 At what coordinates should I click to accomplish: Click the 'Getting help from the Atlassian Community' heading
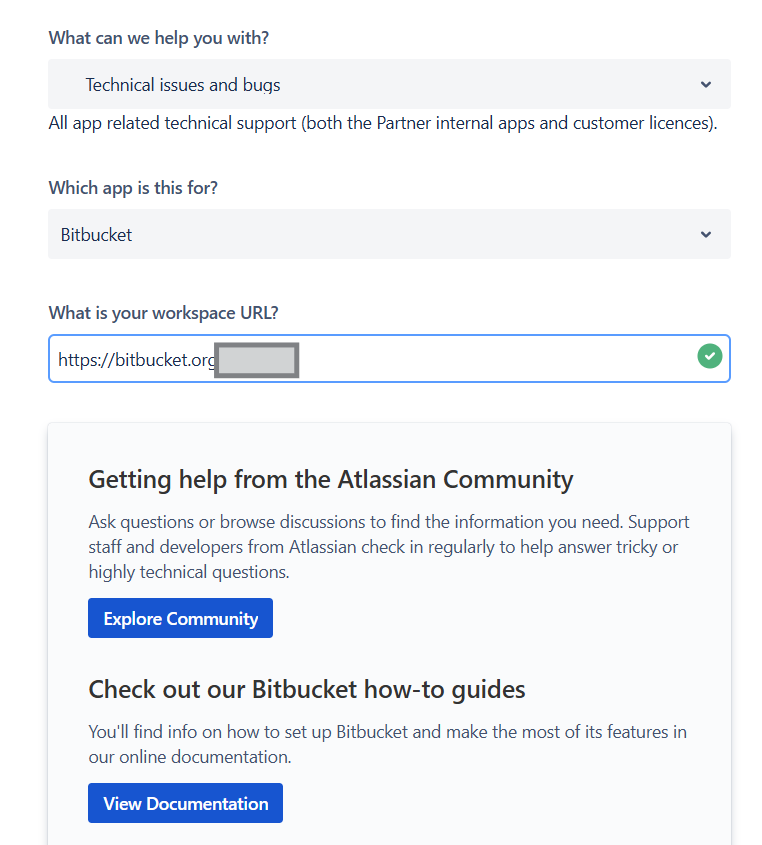click(331, 480)
